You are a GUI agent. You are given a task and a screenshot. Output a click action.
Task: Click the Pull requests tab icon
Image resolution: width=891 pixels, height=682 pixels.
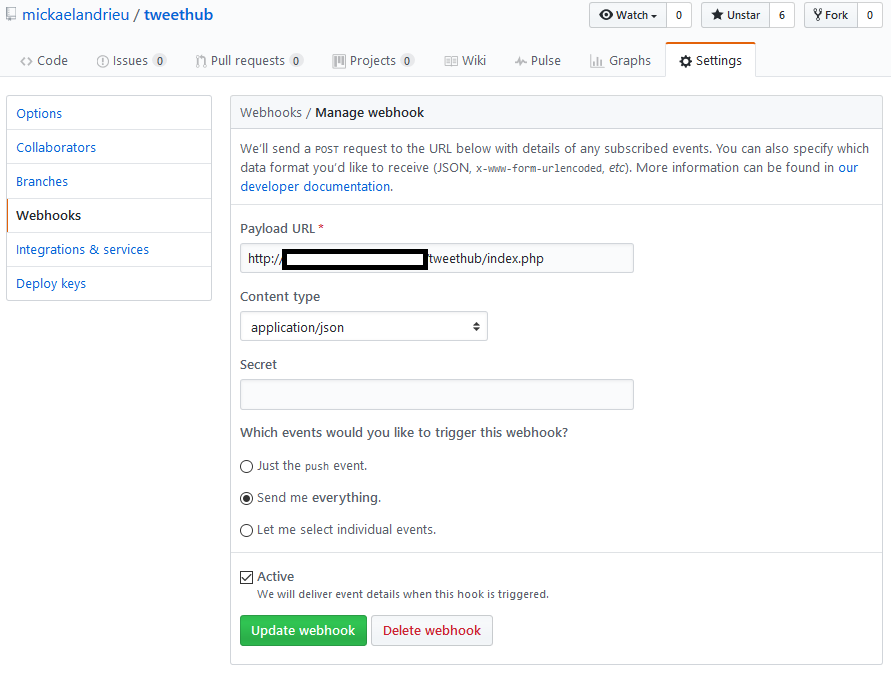pyautogui.click(x=201, y=61)
